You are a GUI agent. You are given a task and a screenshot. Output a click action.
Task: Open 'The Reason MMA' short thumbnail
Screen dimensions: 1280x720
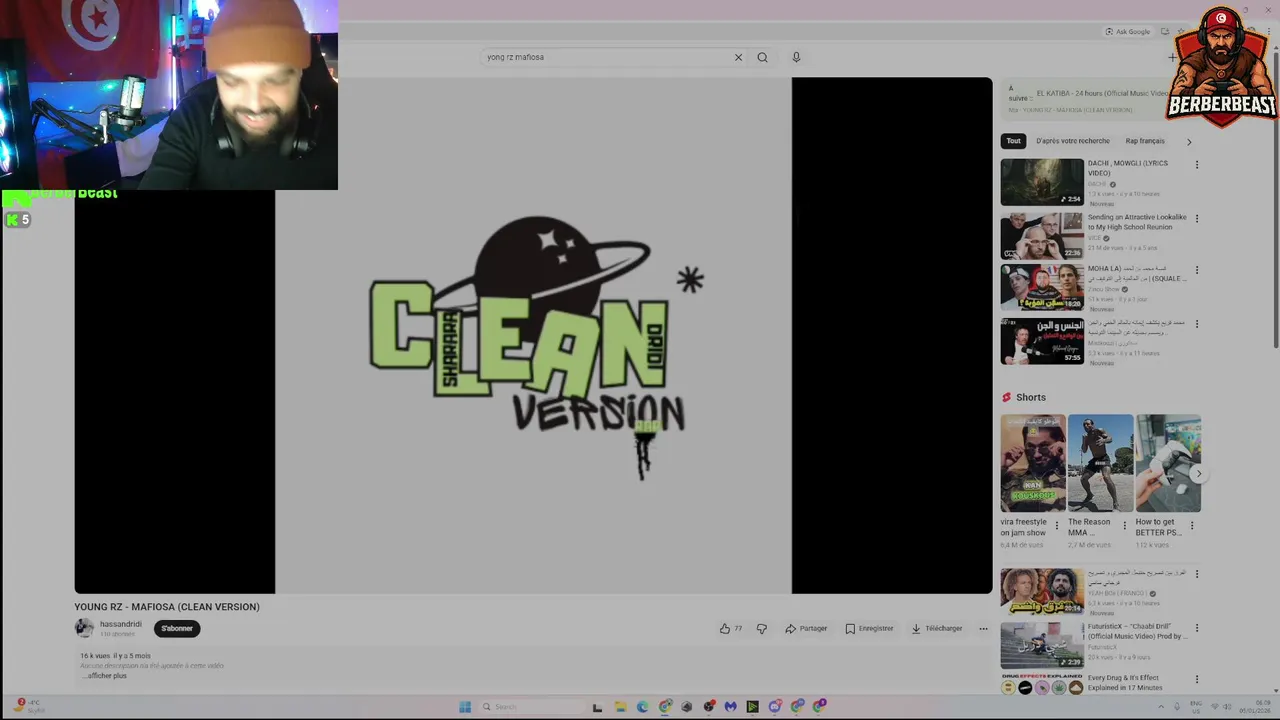1100,463
